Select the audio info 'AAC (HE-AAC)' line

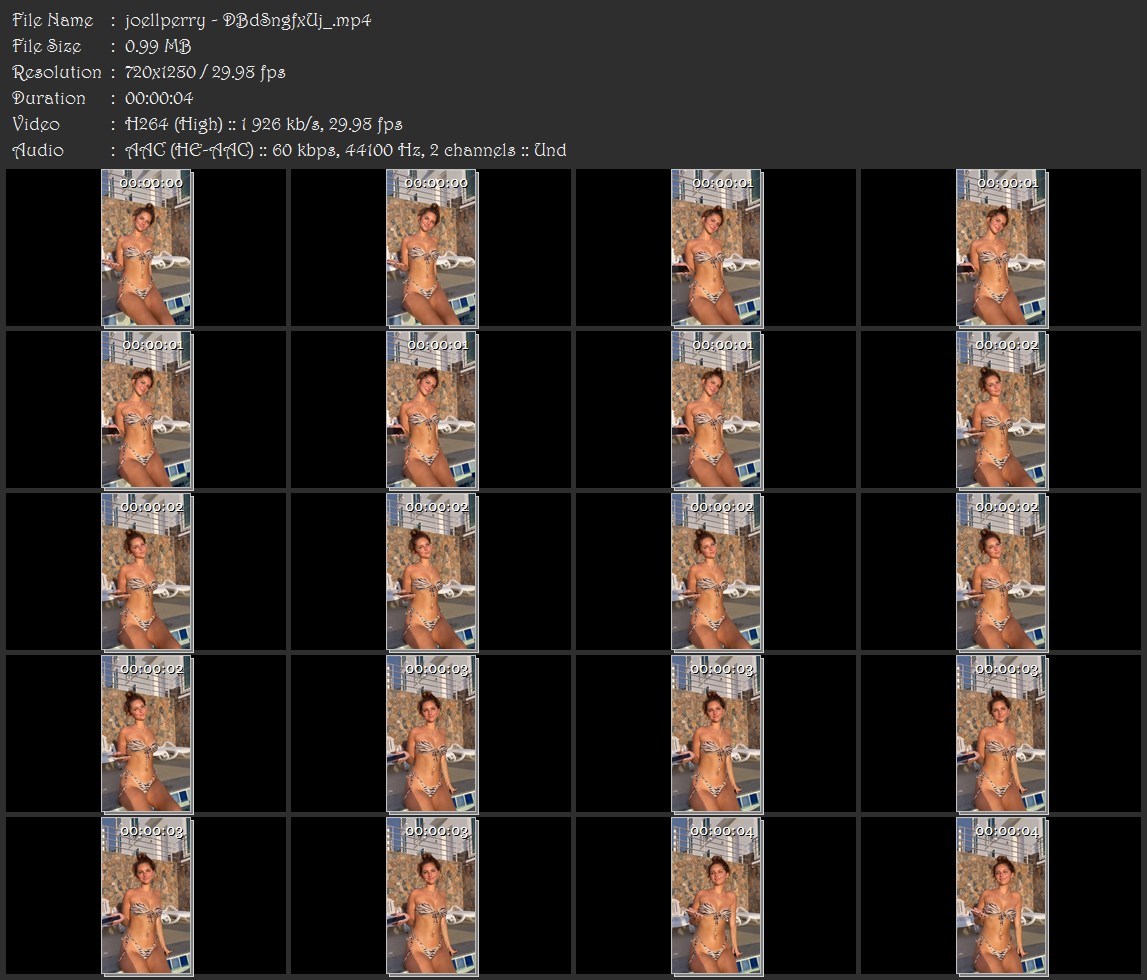(x=345, y=151)
